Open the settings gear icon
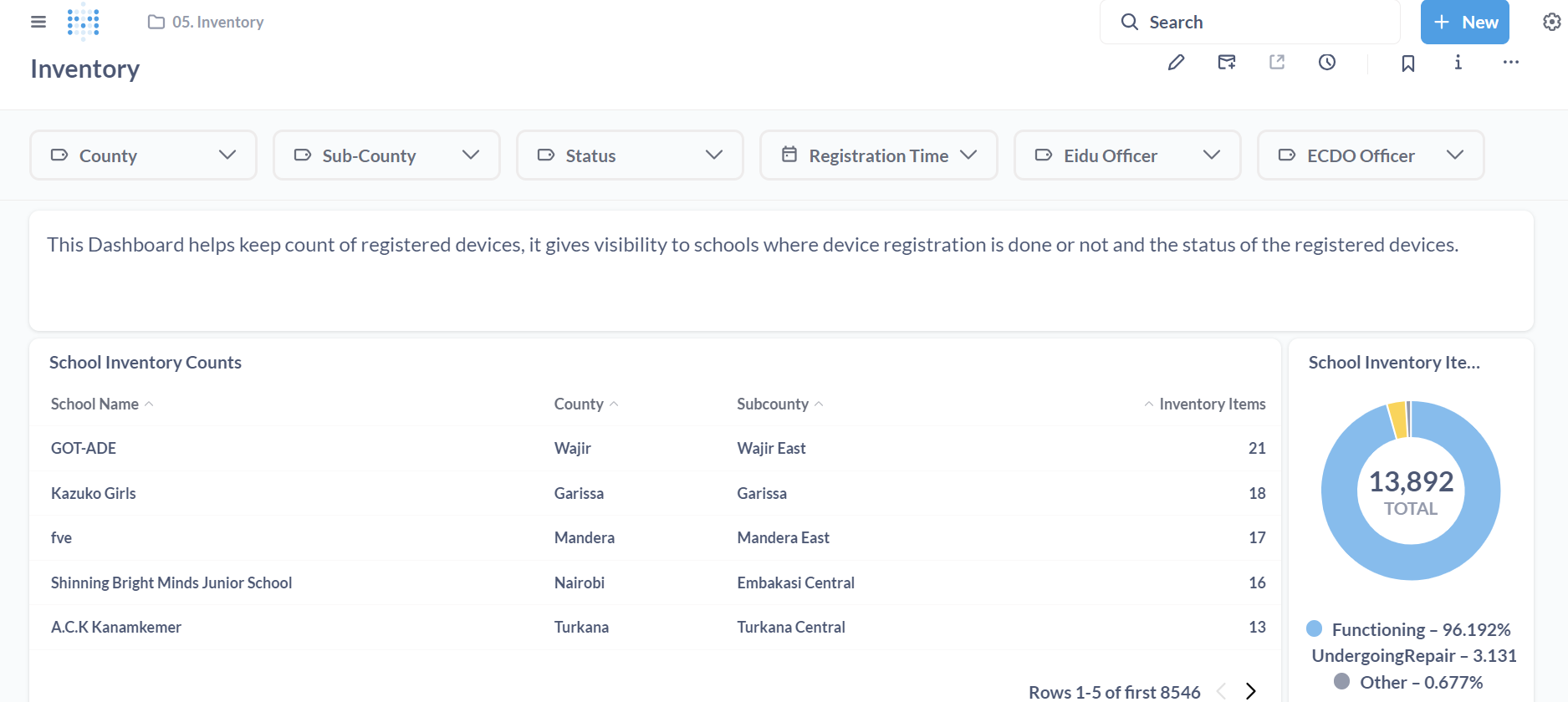 coord(1551,23)
